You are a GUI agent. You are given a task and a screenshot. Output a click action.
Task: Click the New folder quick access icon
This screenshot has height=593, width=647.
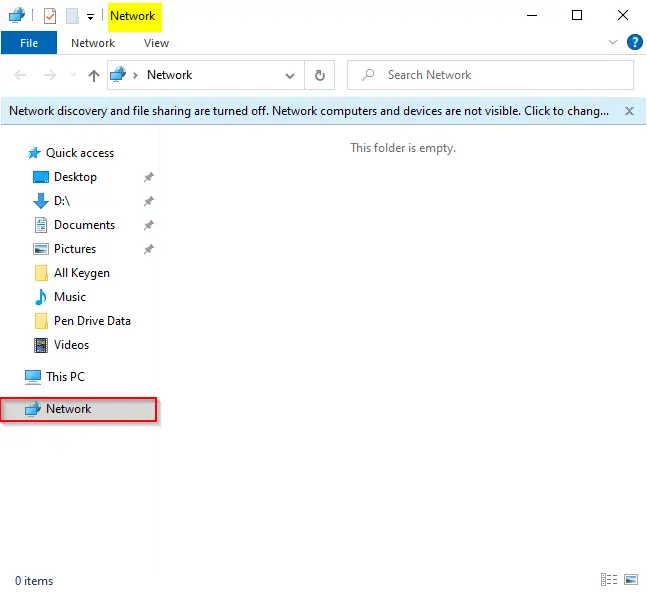click(x=72, y=17)
